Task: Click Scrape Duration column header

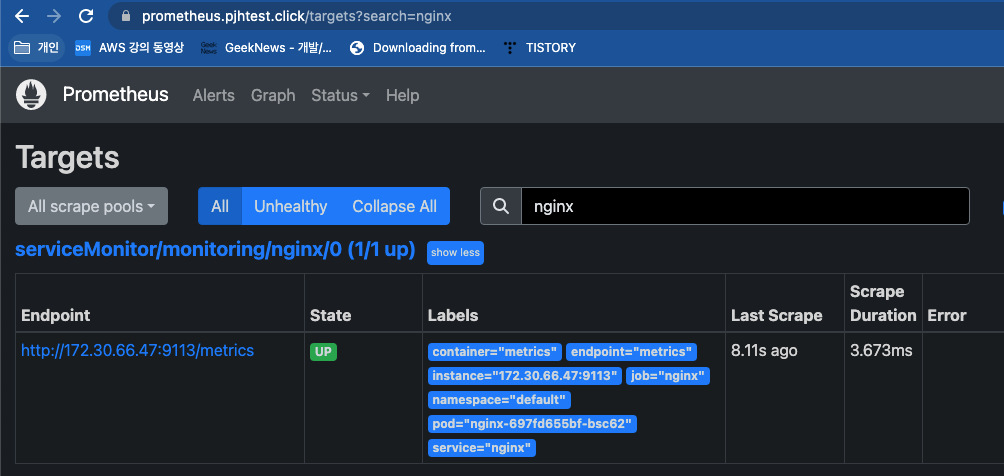Action: [x=883, y=304]
